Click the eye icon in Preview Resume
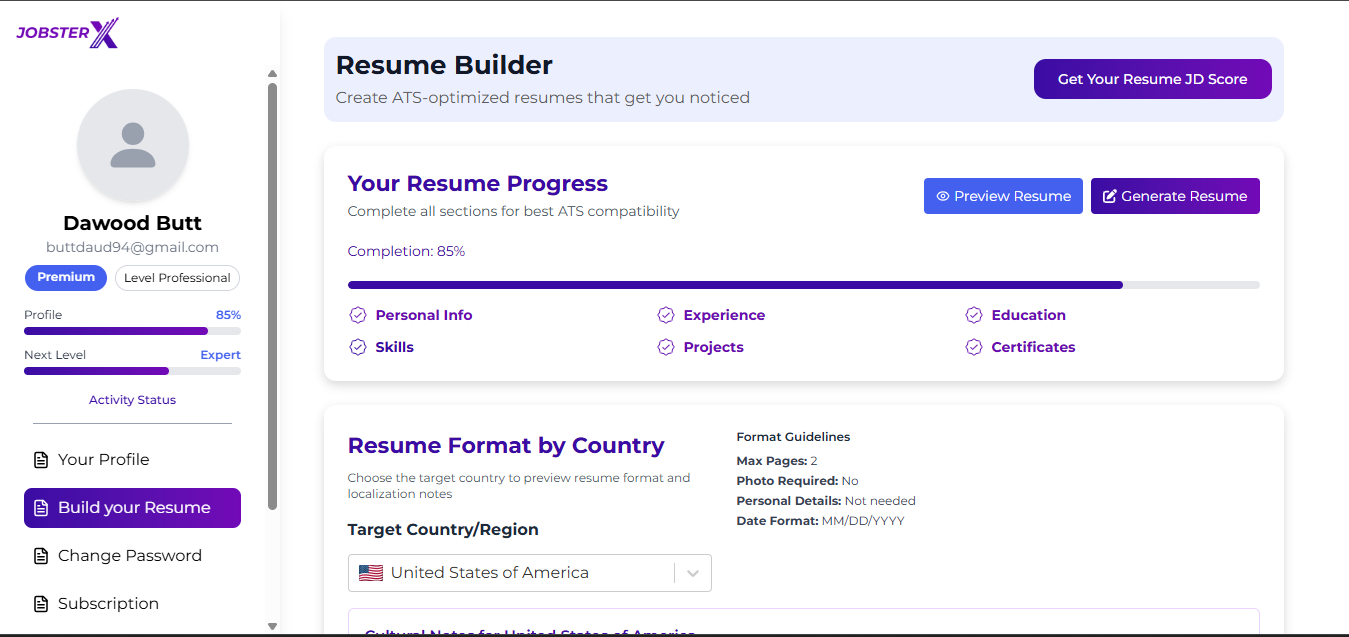The width and height of the screenshot is (1349, 637). [942, 197]
